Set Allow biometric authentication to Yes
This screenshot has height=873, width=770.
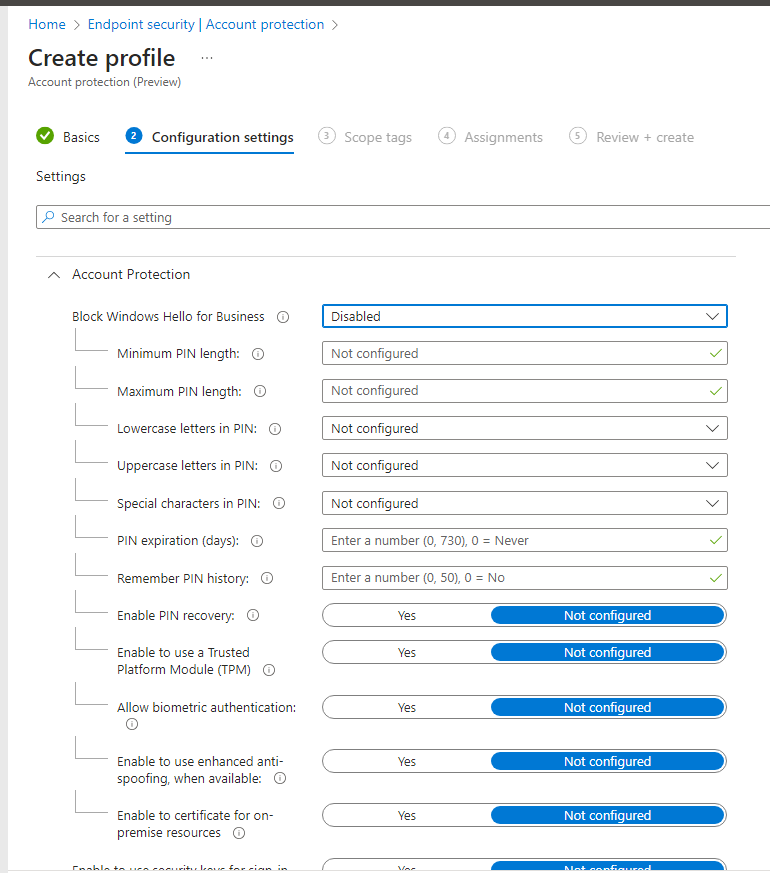[x=406, y=707]
